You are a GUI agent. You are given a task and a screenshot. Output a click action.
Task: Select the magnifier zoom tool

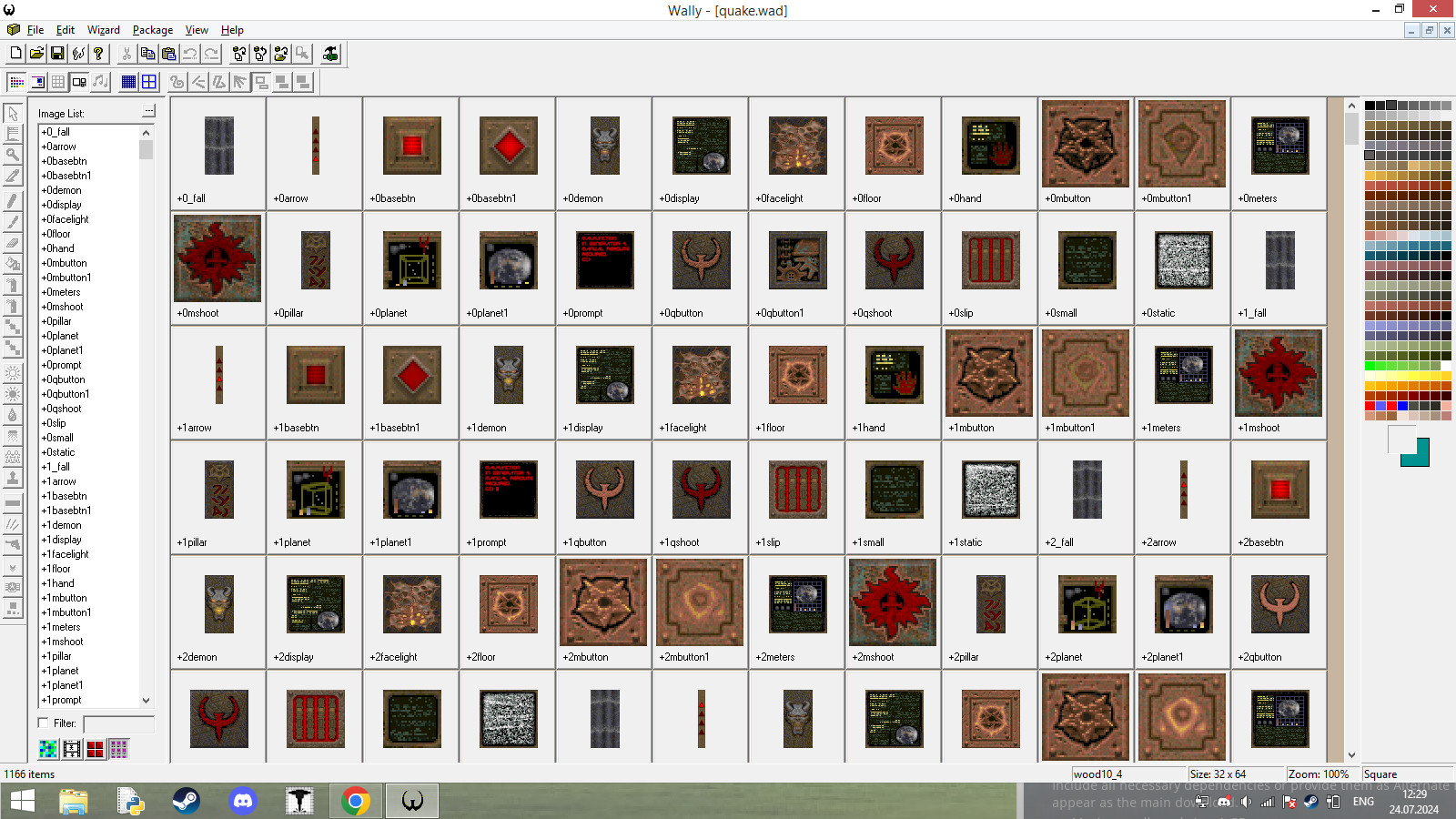coord(13,155)
